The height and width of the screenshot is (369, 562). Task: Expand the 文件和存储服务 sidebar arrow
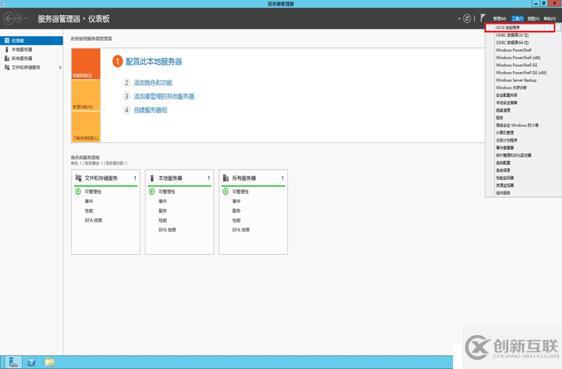(60, 67)
